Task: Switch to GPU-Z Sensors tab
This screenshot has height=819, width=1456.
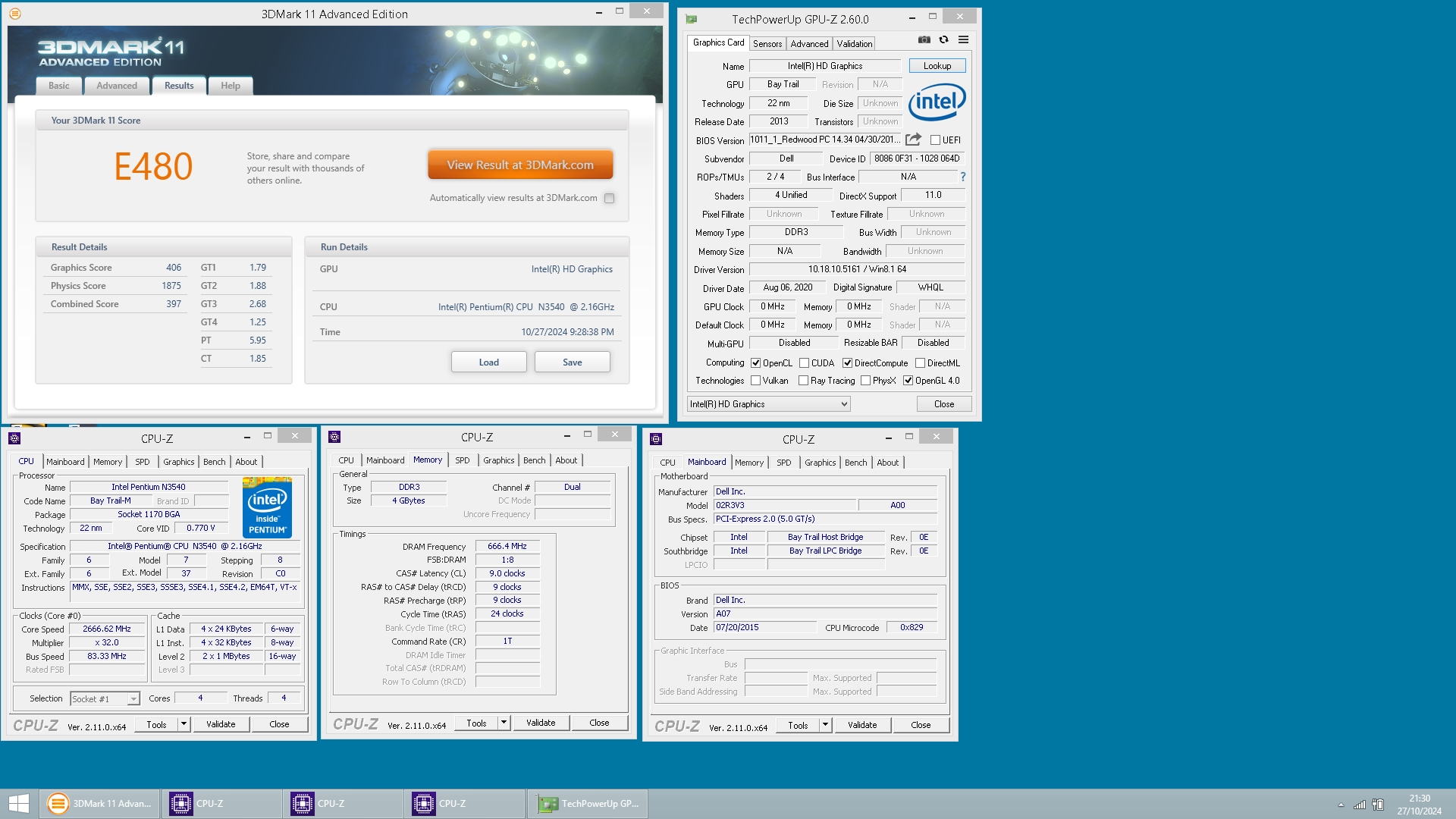Action: coord(767,44)
